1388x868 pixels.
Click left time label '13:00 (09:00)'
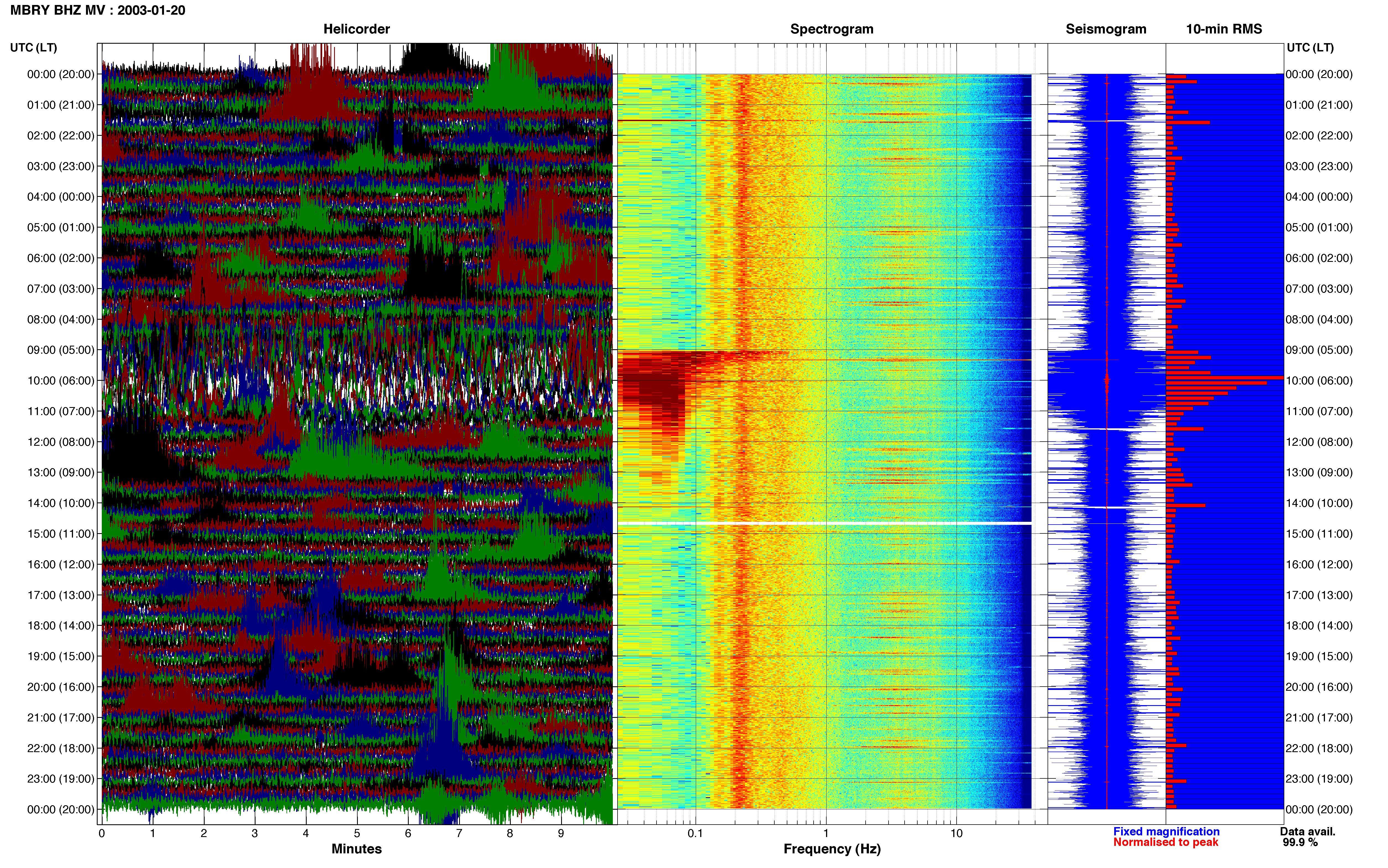(61, 473)
